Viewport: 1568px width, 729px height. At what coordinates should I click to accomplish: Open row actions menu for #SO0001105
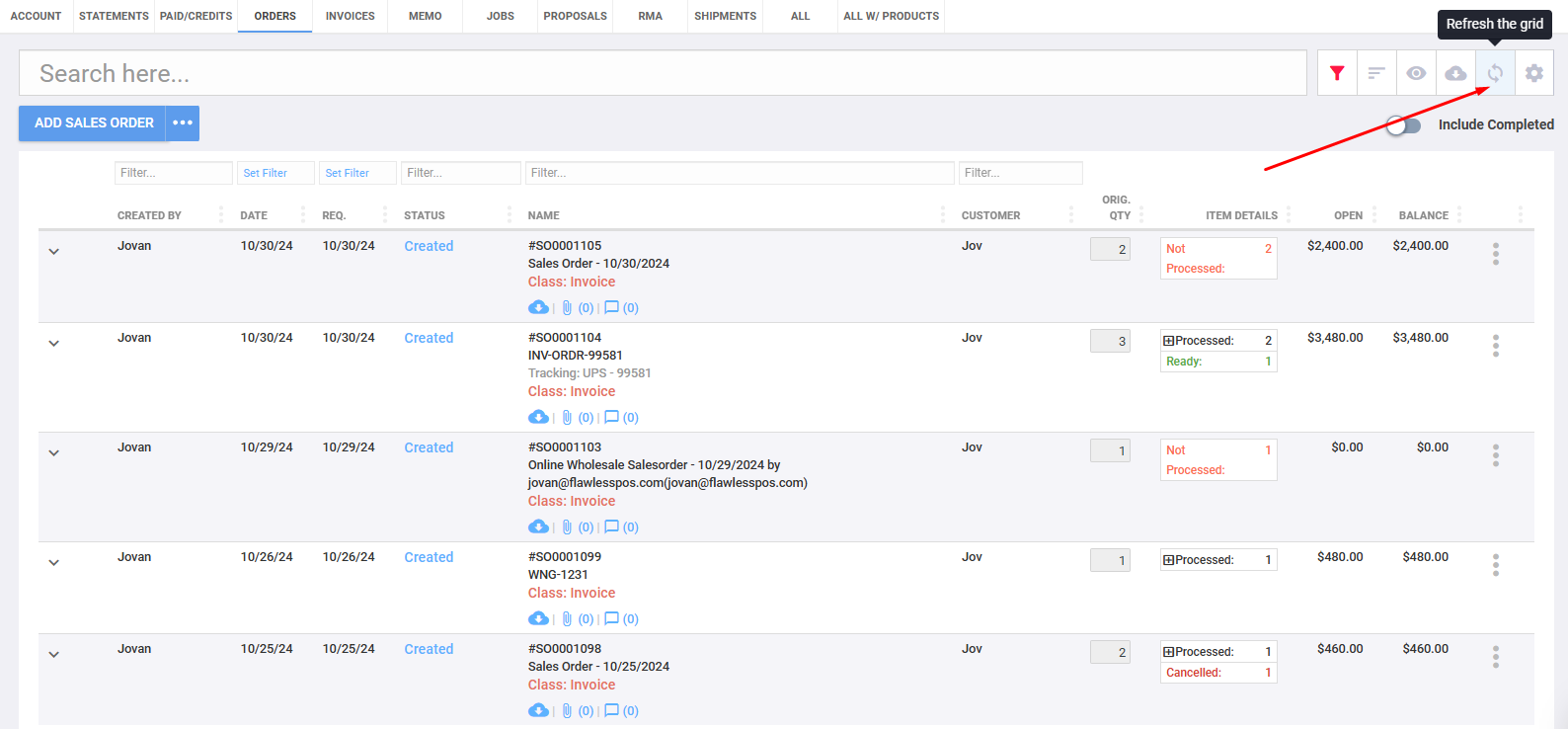click(1496, 254)
